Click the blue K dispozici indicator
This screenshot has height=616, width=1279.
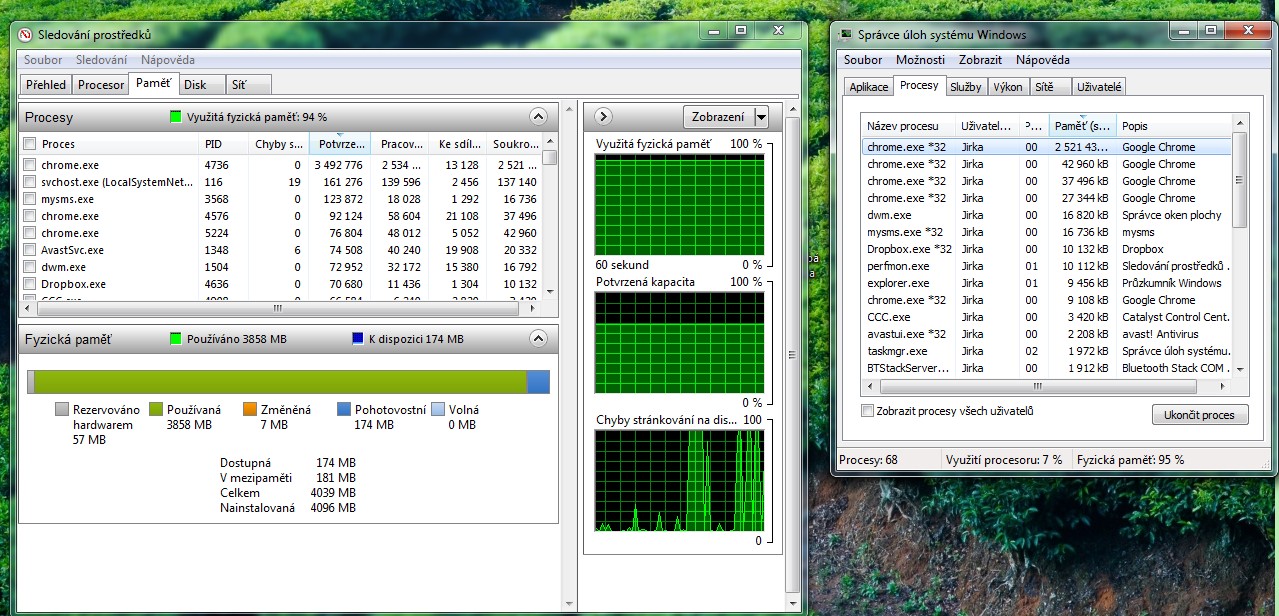point(358,339)
